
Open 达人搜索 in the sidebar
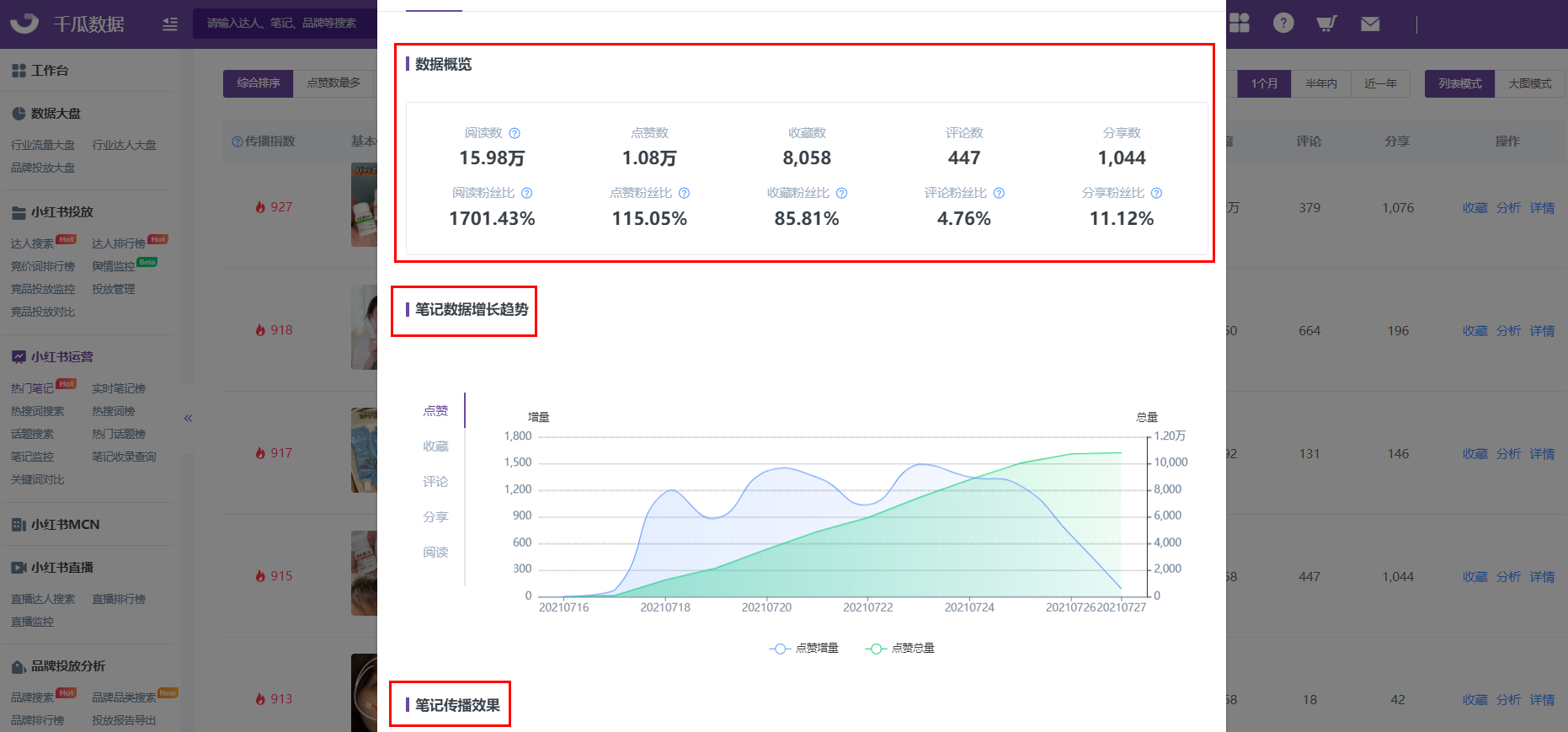click(32, 243)
